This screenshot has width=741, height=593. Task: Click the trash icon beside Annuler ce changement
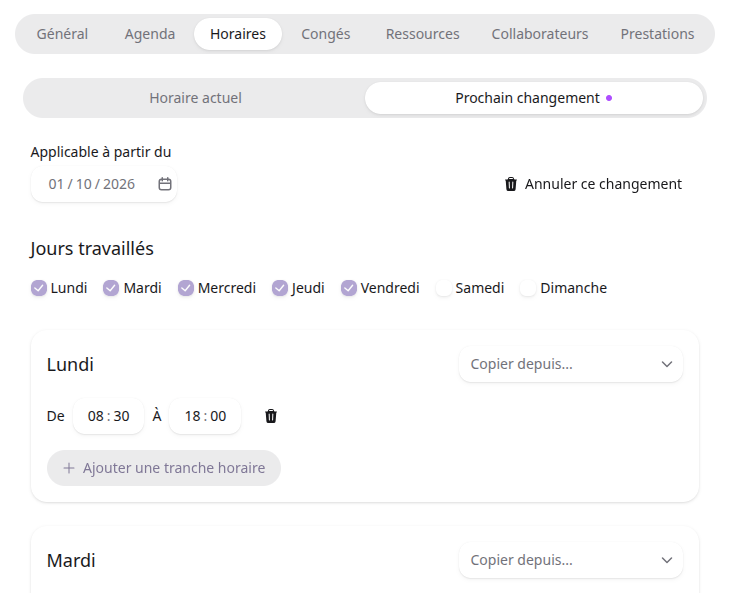(511, 184)
